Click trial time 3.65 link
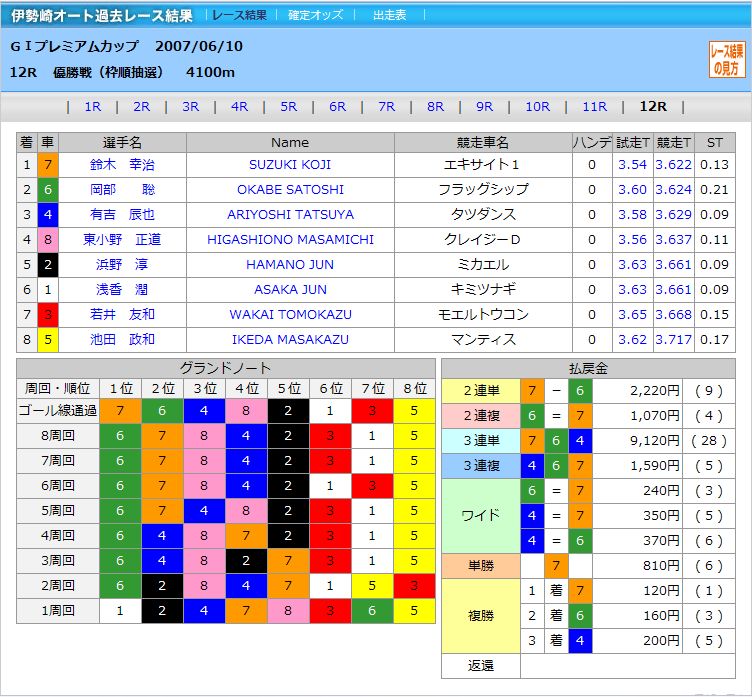This screenshot has width=752, height=697. click(x=632, y=315)
